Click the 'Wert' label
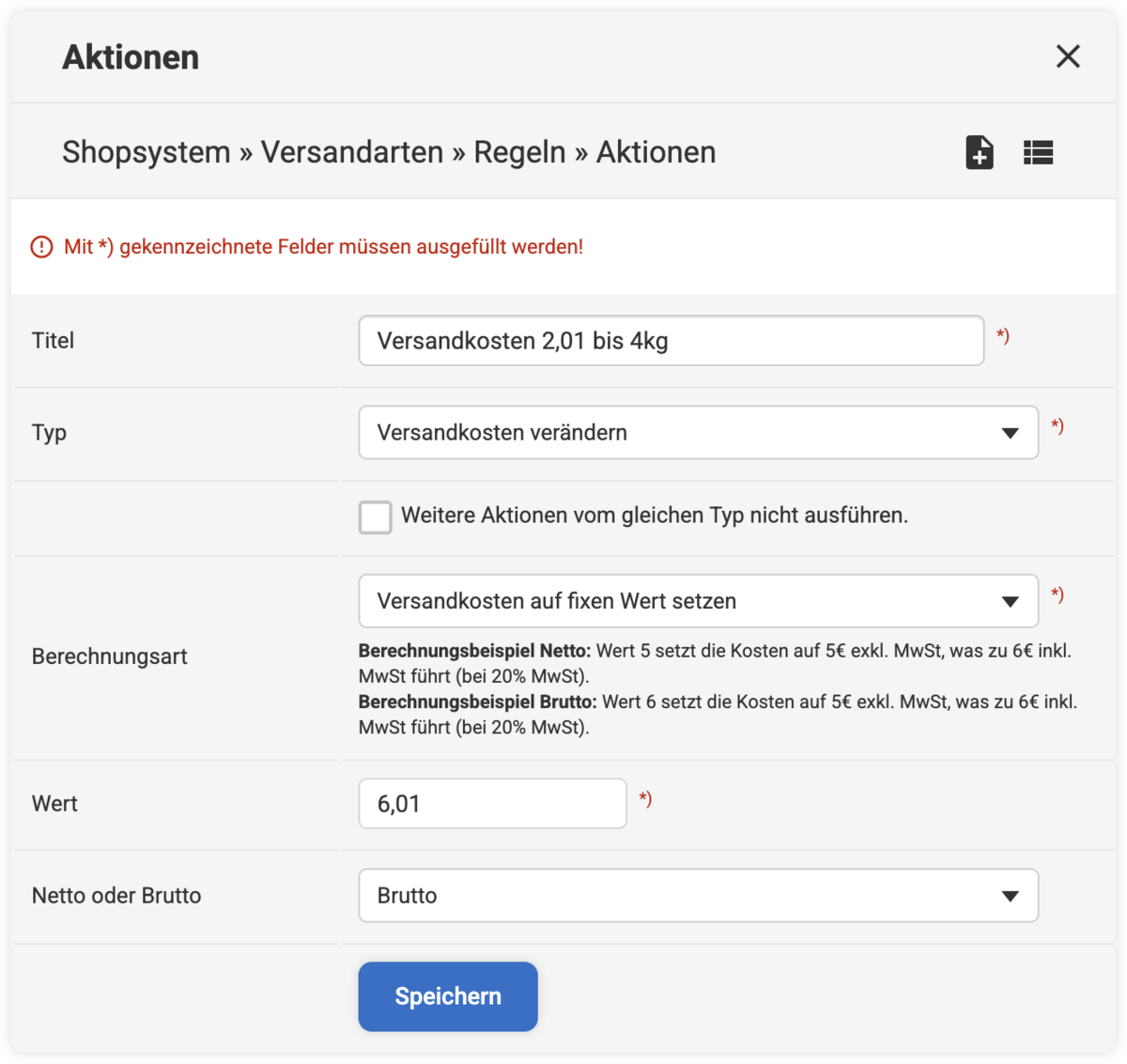This screenshot has height=1064, width=1127. point(54,804)
